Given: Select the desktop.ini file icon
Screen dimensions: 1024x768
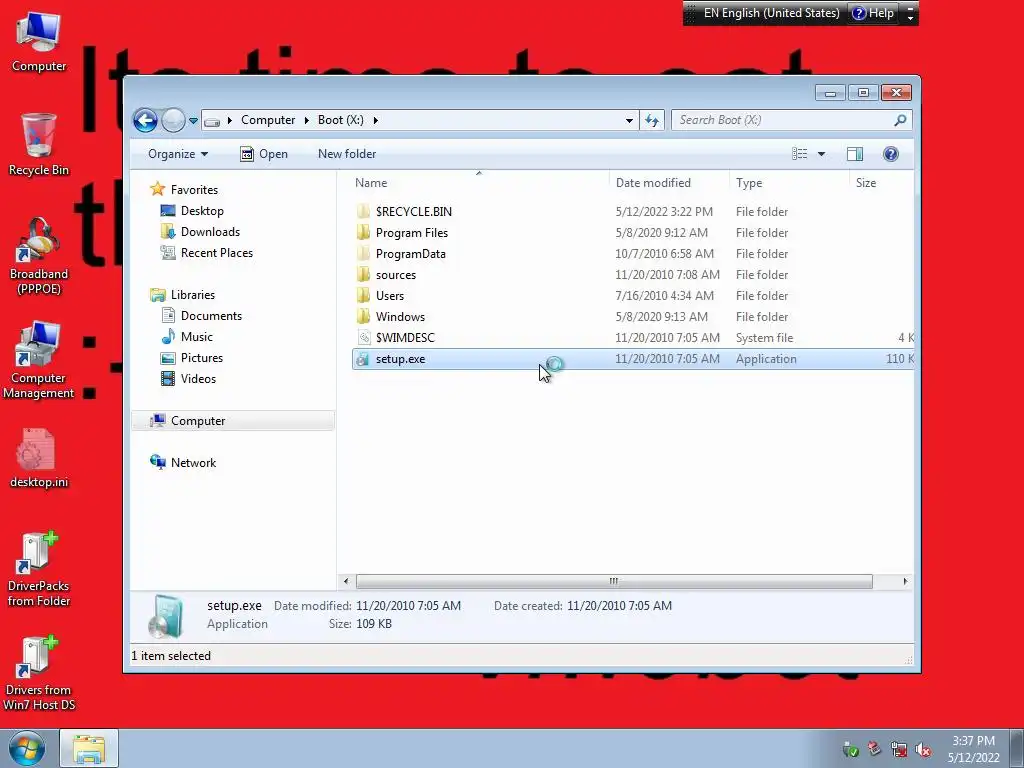Looking at the screenshot, I should (38, 458).
